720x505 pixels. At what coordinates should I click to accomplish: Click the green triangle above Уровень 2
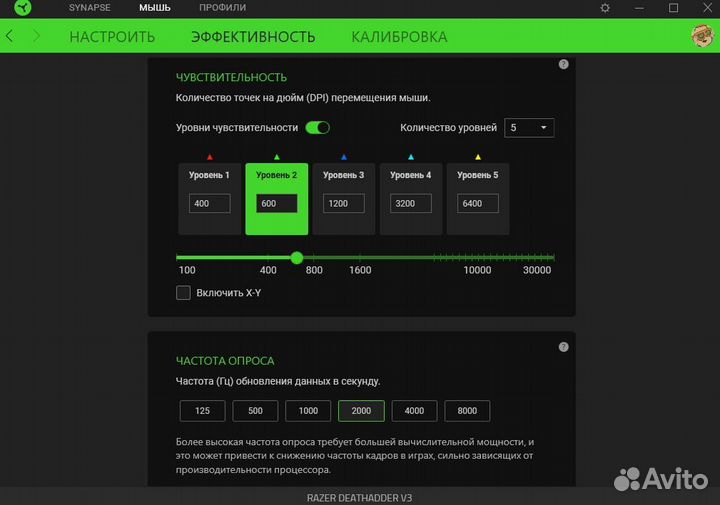pos(276,157)
